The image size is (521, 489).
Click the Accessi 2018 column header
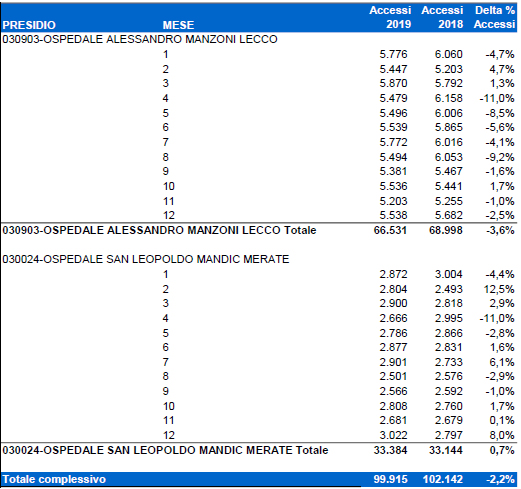pos(442,17)
